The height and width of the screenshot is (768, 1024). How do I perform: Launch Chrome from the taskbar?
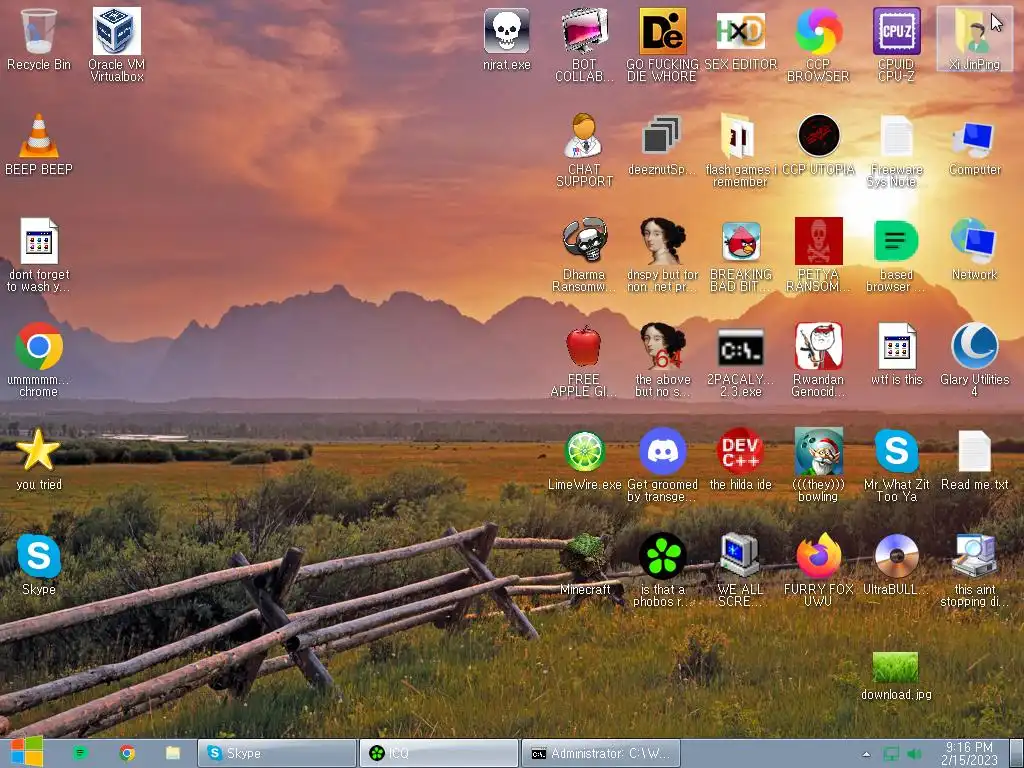pyautogui.click(x=127, y=753)
